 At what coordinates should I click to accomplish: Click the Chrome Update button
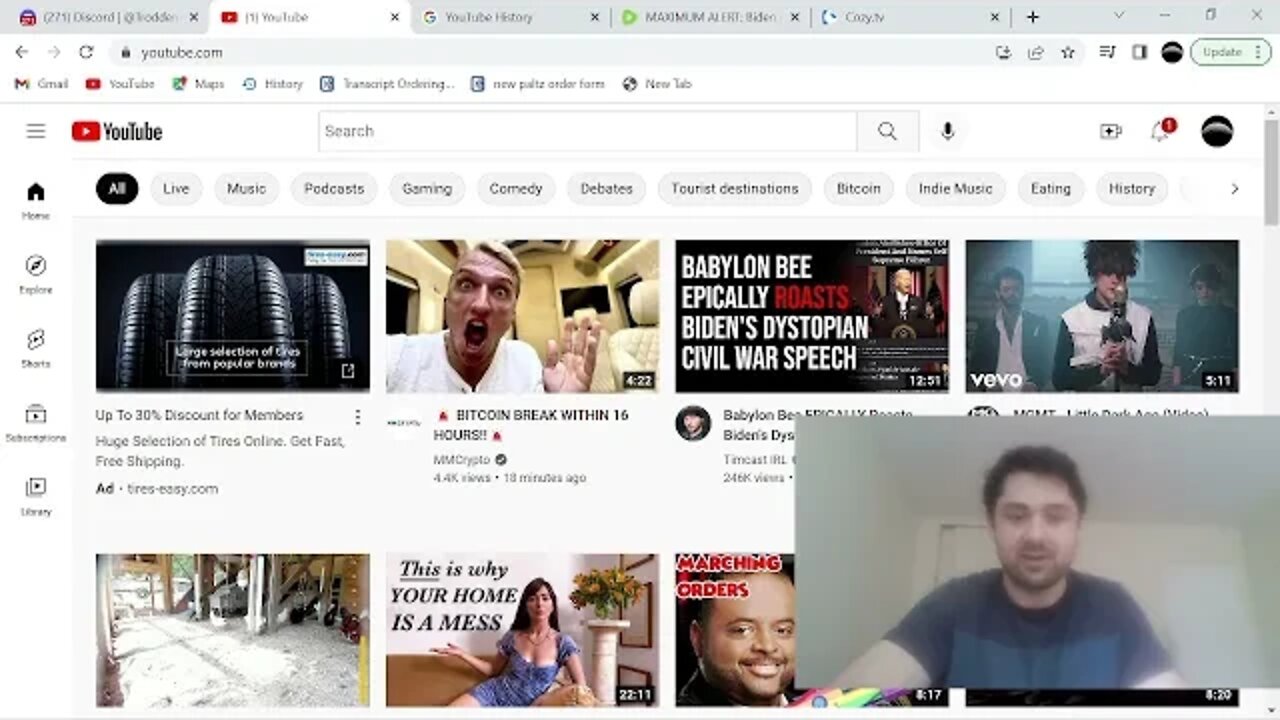point(1230,52)
